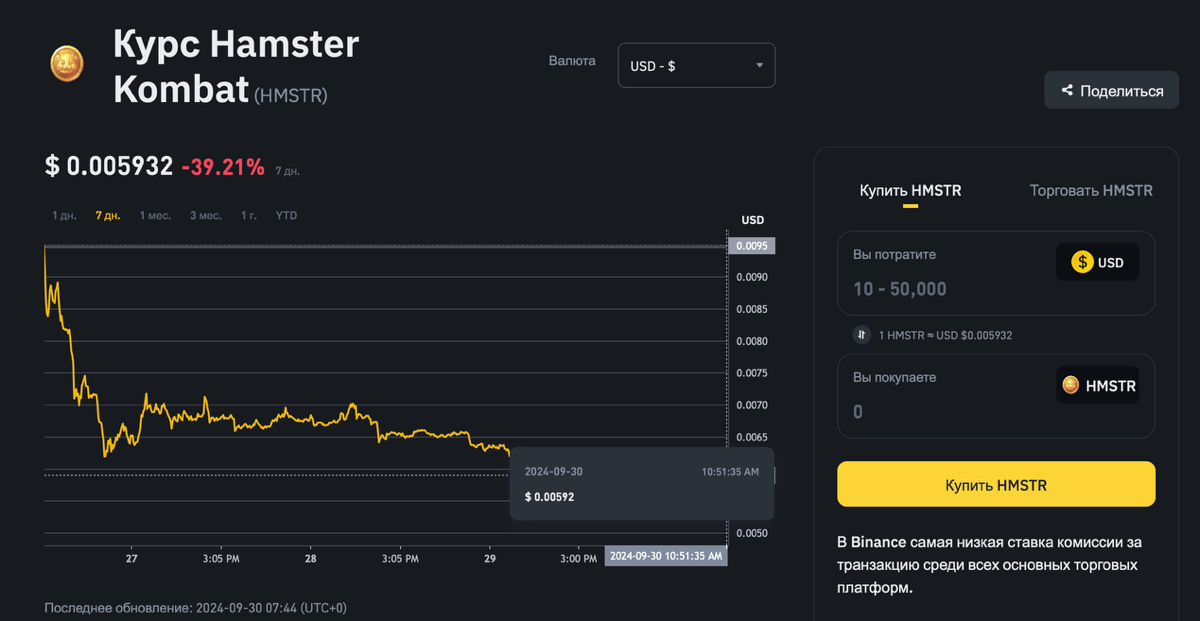Click the 0.0065 price axis label
This screenshot has height=621, width=1200.
752,437
